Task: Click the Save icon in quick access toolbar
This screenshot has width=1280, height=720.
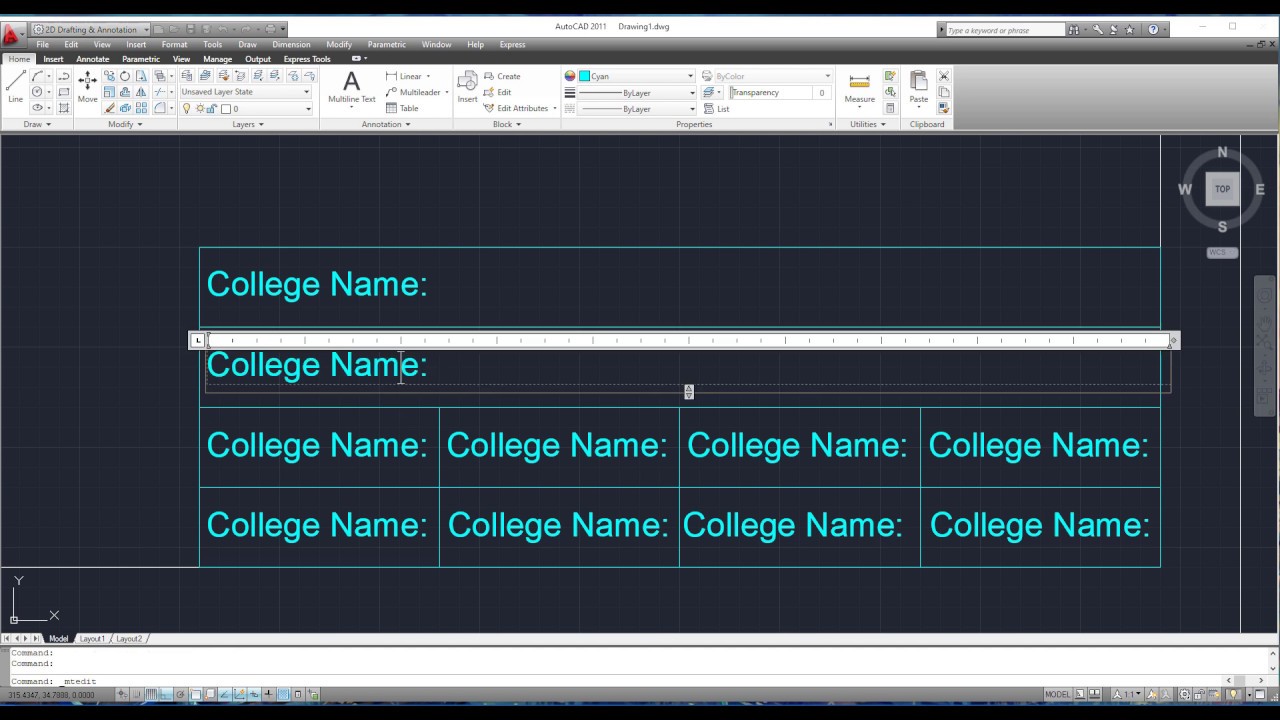Action: click(x=190, y=29)
